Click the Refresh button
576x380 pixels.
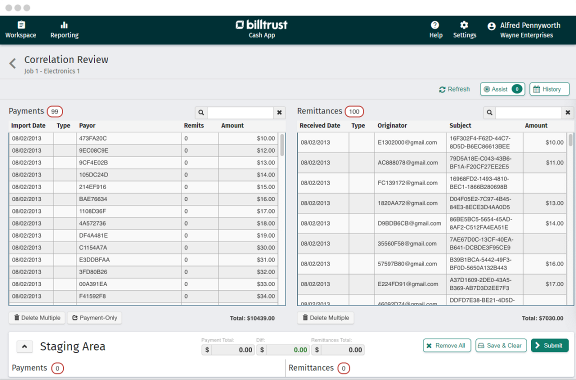pyautogui.click(x=454, y=89)
